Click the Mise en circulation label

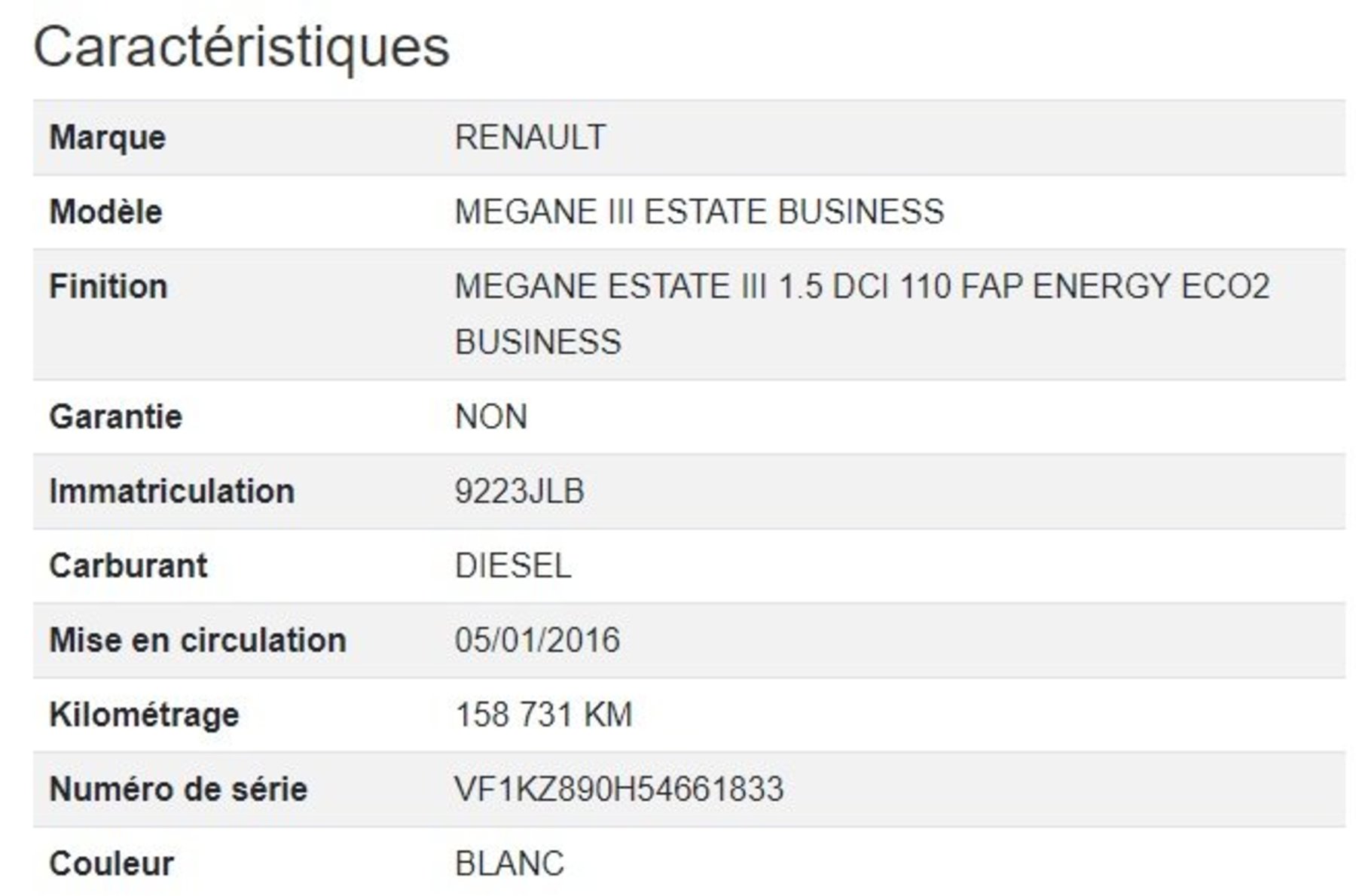tap(197, 641)
